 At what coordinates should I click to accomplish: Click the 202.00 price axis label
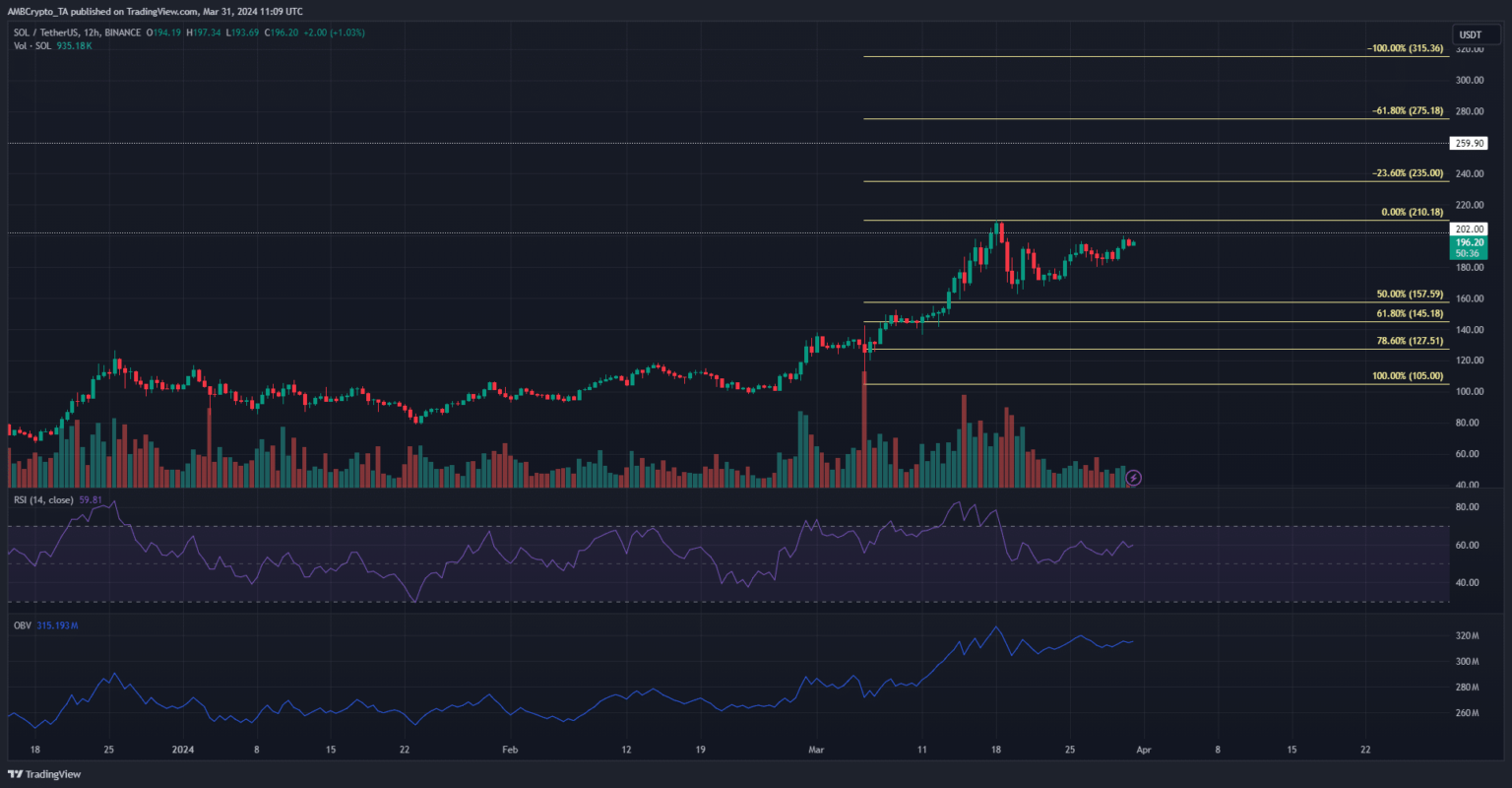[x=1468, y=230]
